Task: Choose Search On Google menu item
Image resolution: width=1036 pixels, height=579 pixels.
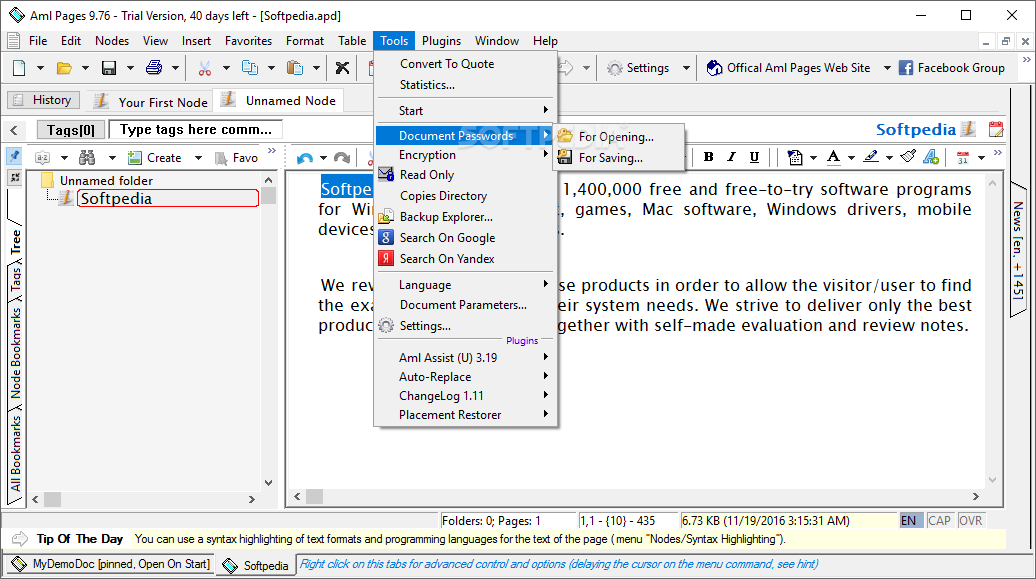Action: (x=447, y=238)
